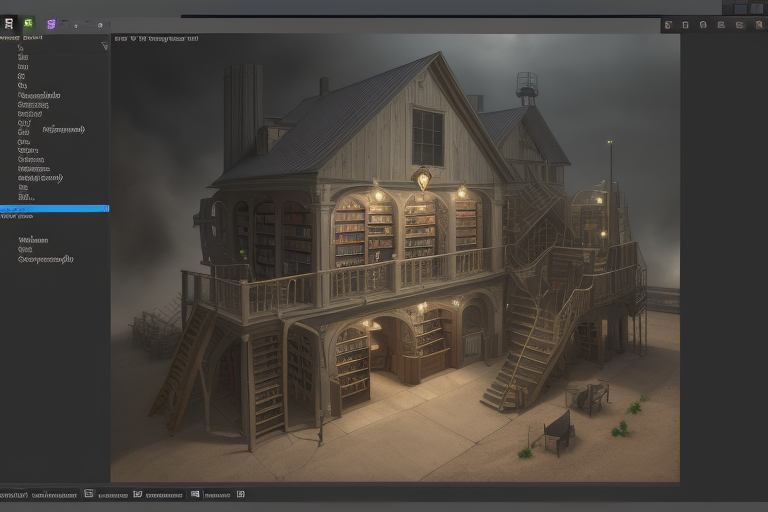Select the sidebar item with the parenthesized label
The image size is (768, 512).
pos(62,130)
